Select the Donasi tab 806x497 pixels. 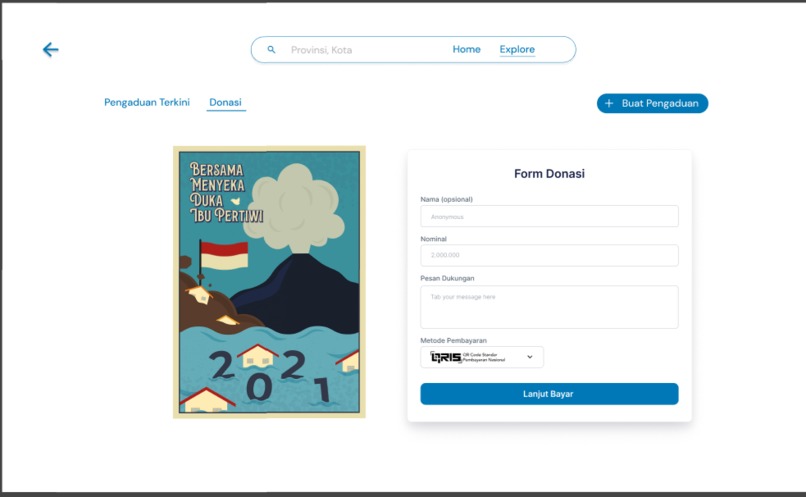point(225,102)
